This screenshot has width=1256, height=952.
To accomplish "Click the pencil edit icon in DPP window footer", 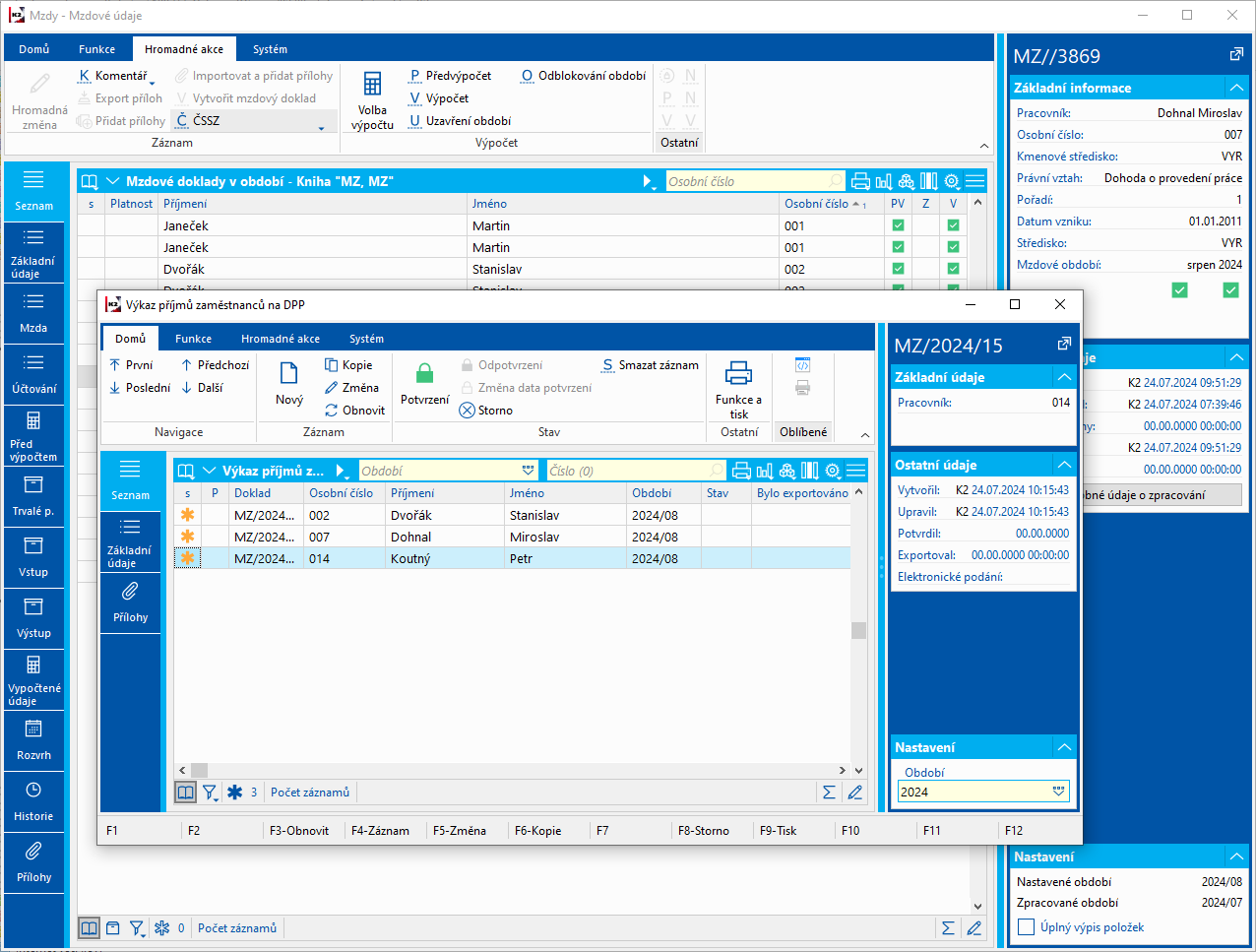I will coord(854,792).
